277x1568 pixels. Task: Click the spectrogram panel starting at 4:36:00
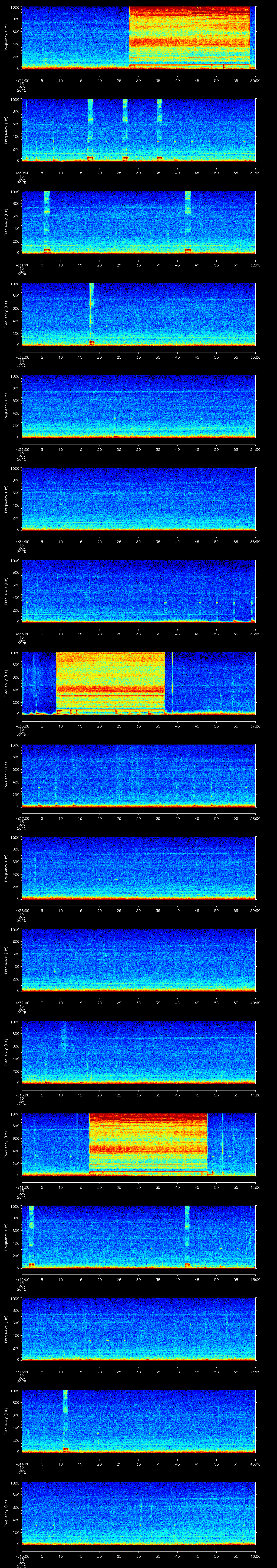tap(139, 683)
